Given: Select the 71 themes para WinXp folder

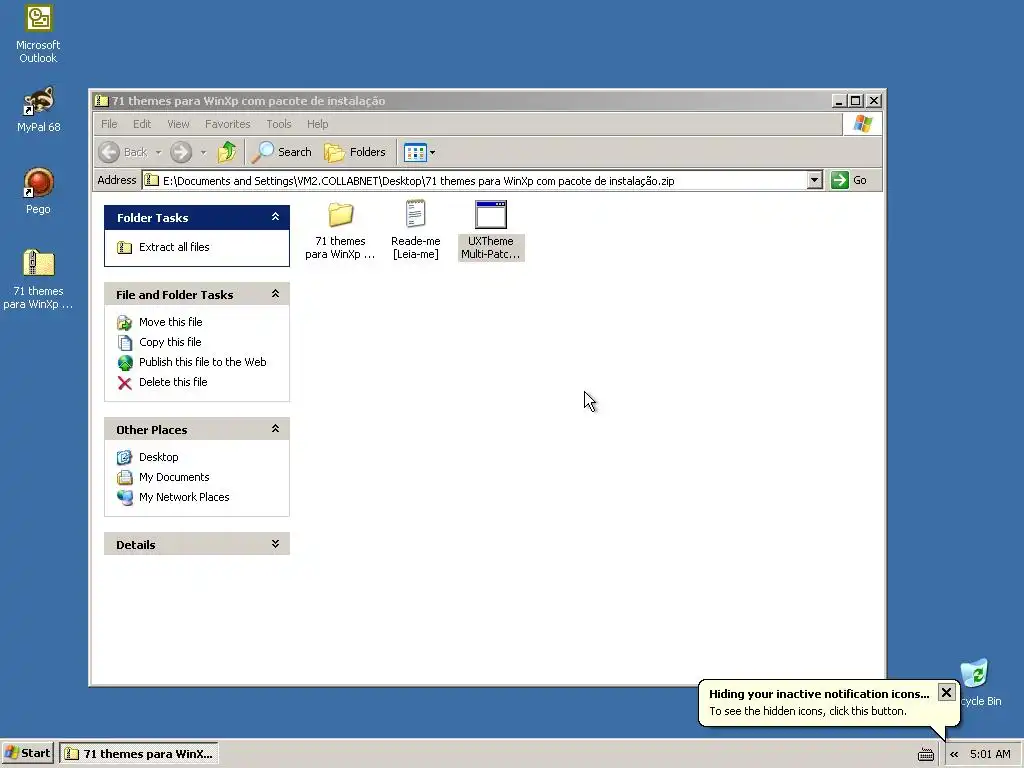Looking at the screenshot, I should click(340, 231).
